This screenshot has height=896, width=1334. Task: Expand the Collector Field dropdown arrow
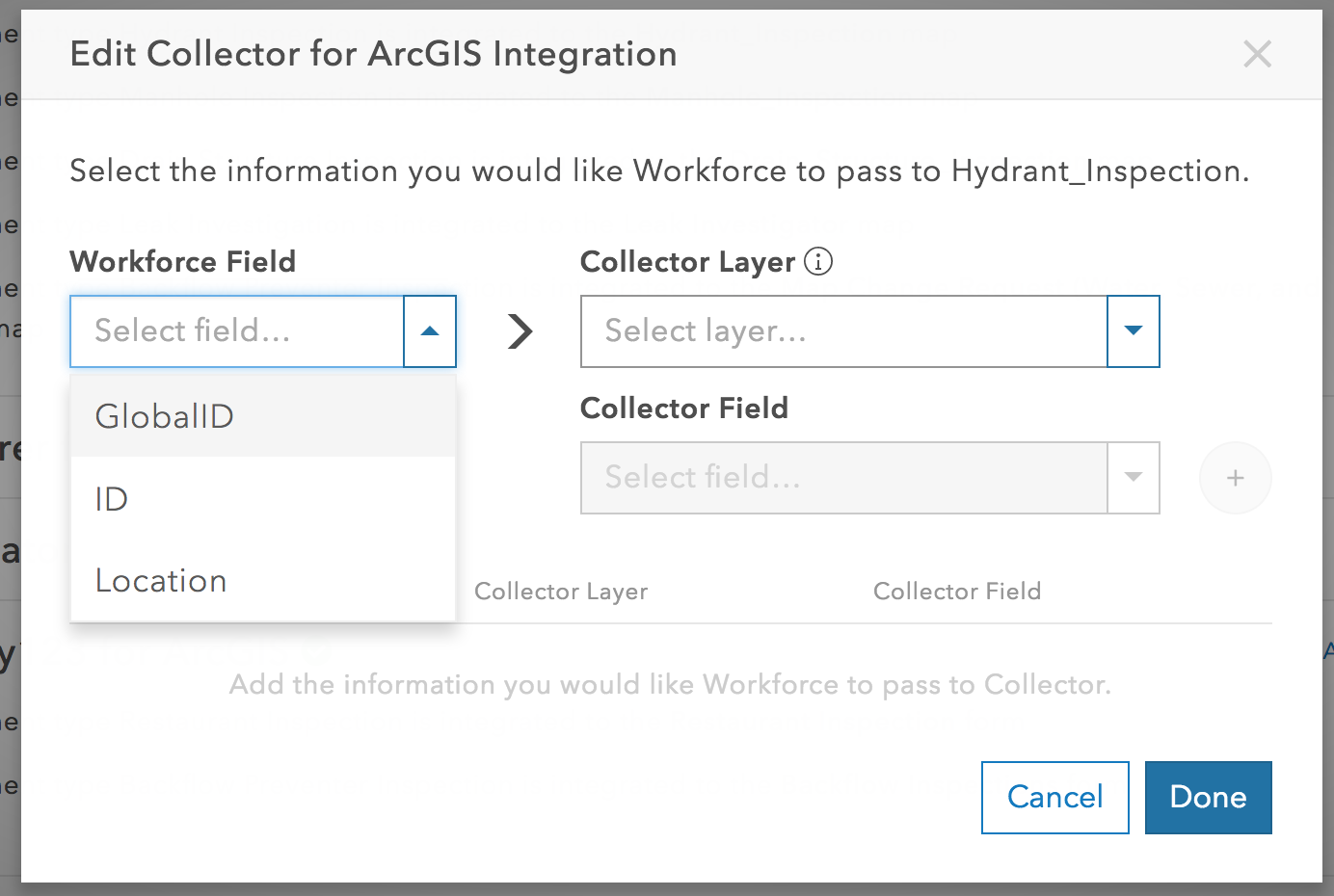pyautogui.click(x=1133, y=478)
